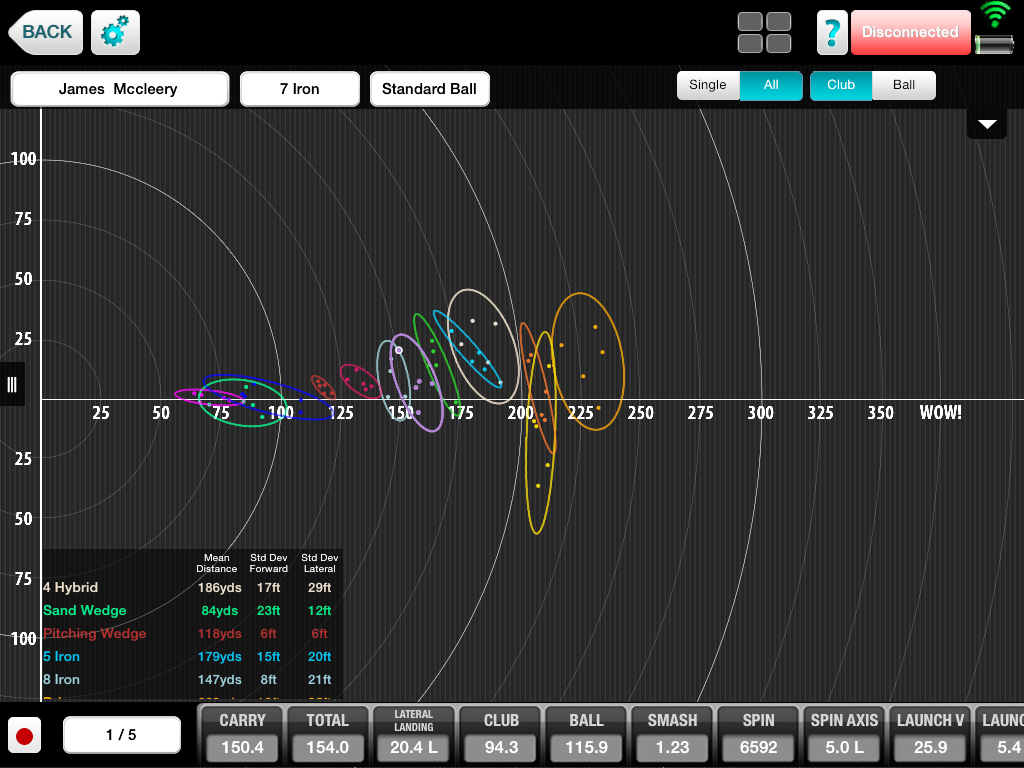The image size is (1024, 768).
Task: Go back using the BACK button
Action: [x=46, y=32]
